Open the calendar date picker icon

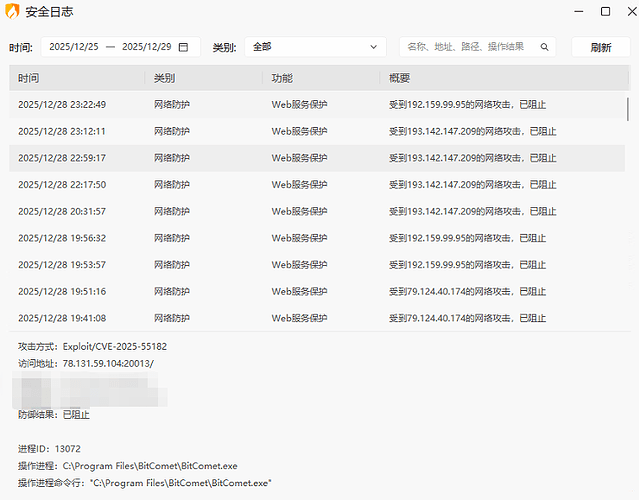(x=183, y=47)
